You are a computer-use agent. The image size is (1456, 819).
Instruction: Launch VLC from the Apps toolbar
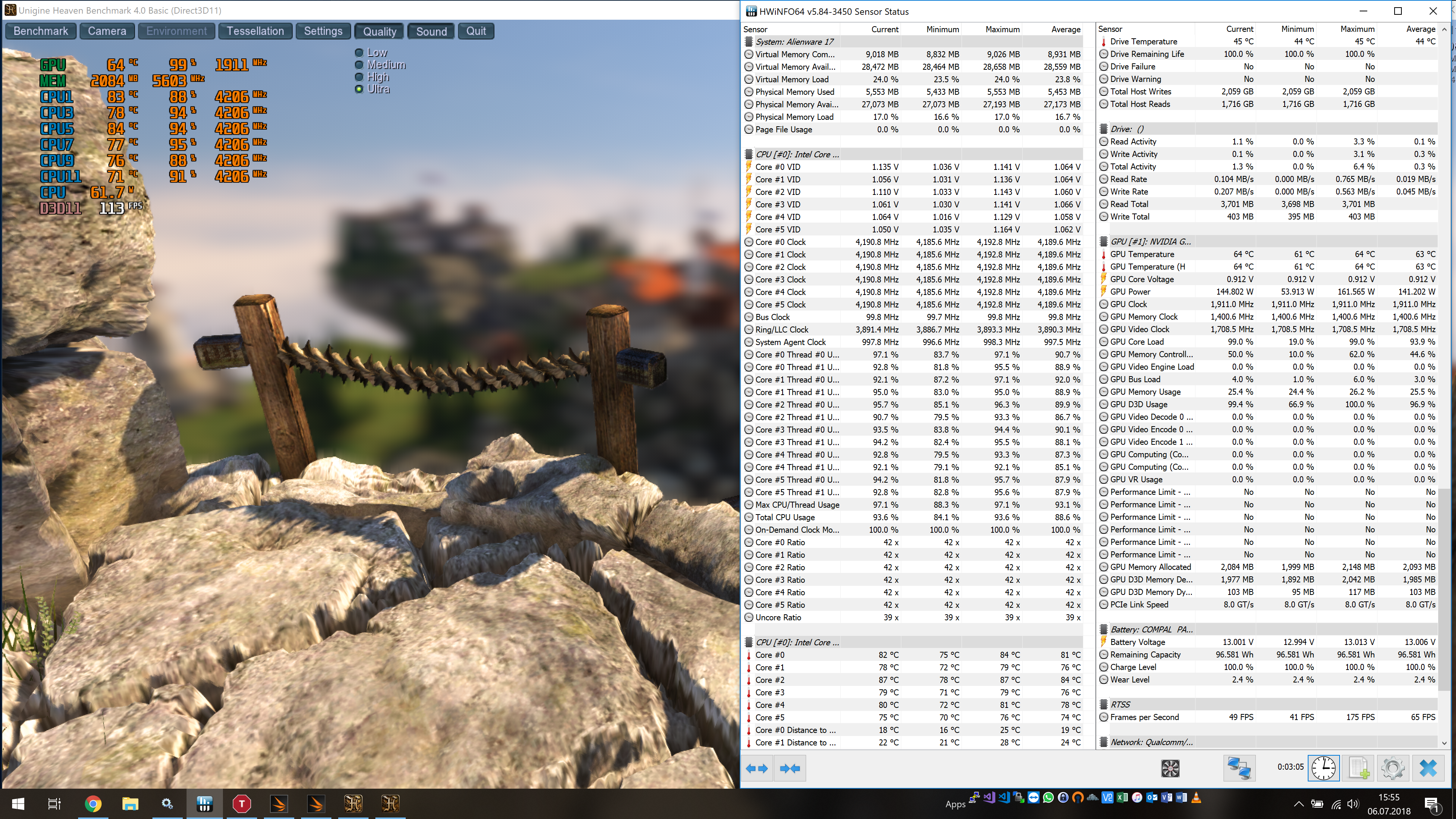(1196, 797)
